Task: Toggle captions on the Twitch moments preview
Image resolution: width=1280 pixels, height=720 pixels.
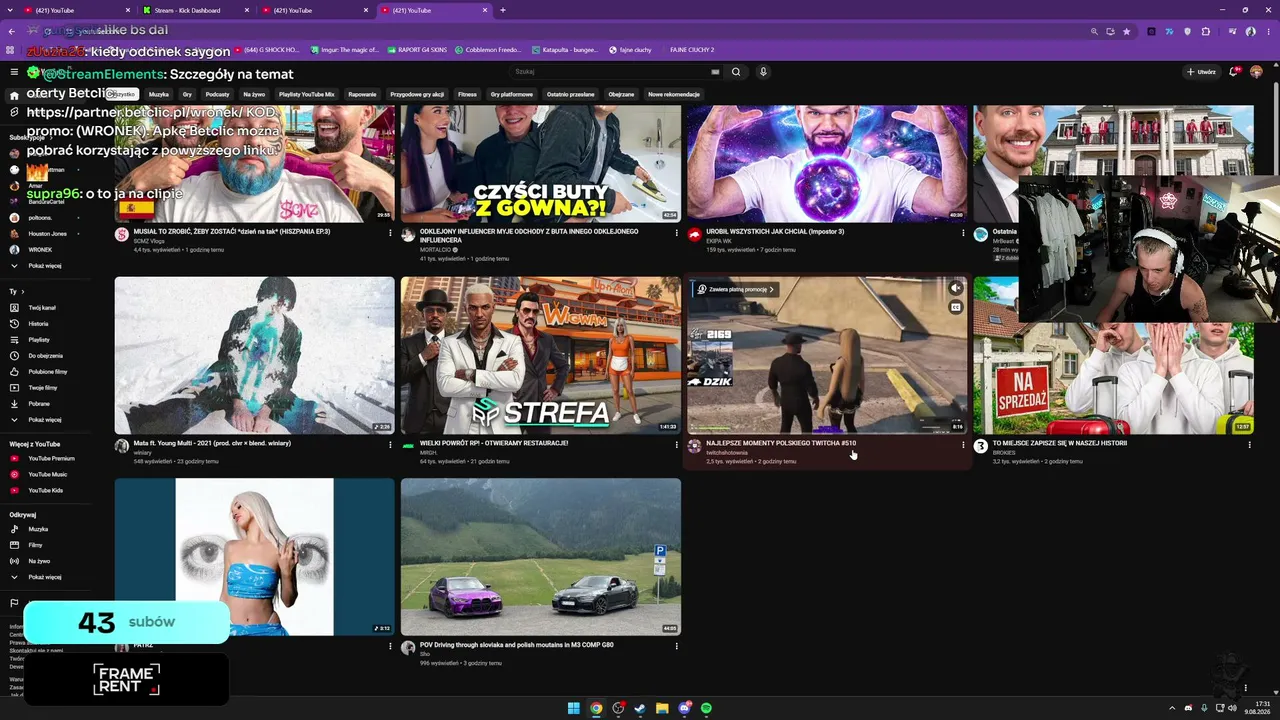Action: click(956, 307)
